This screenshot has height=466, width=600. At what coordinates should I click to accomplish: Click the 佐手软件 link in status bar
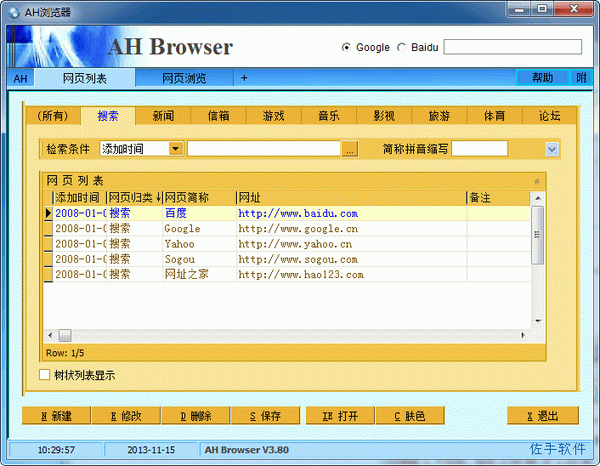coord(558,449)
